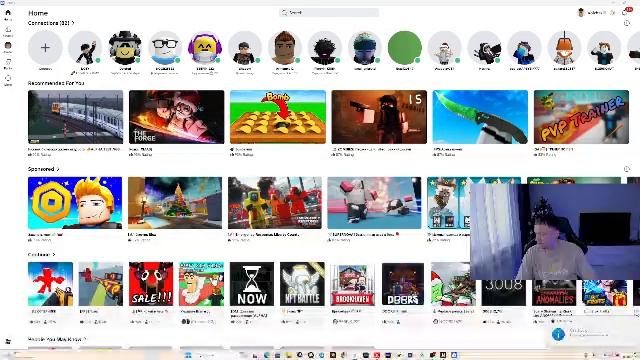
Task: Open the red-lit gunman game thumbnail
Action: (379, 117)
